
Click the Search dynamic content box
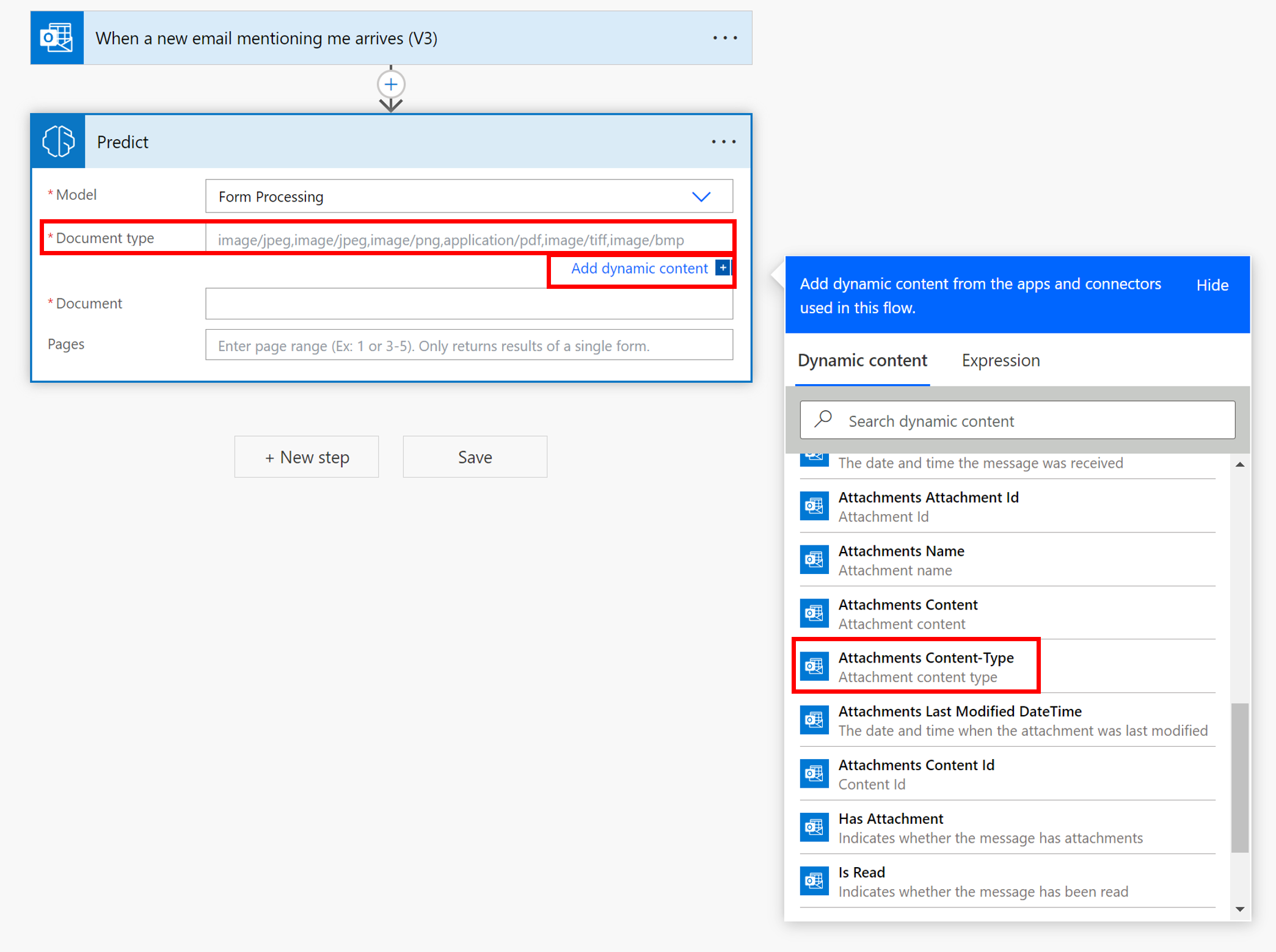tap(1017, 420)
